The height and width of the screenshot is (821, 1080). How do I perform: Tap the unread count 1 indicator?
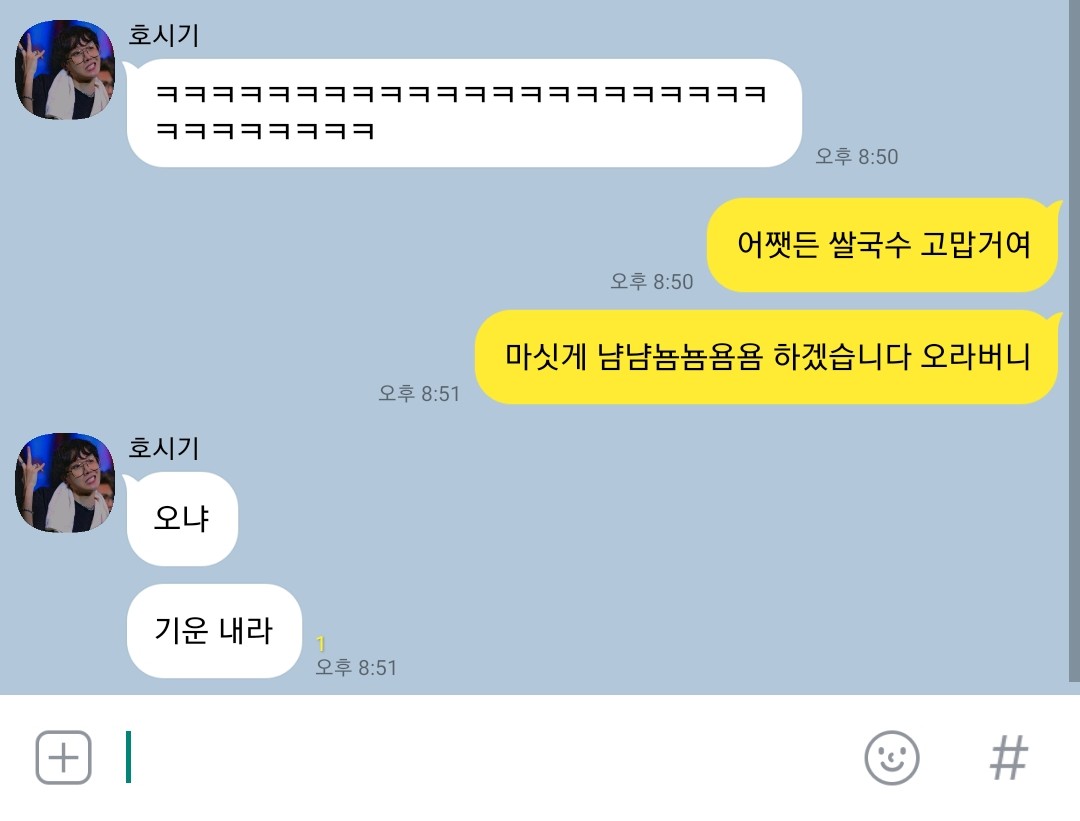320,644
